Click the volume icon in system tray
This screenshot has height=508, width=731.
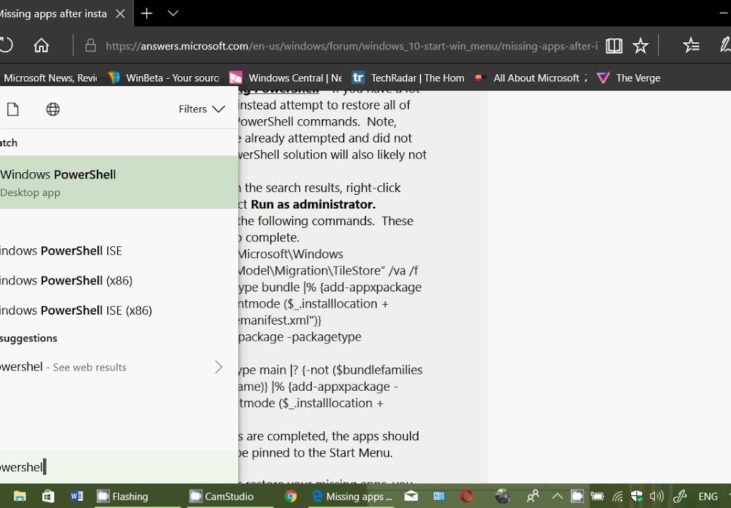pyautogui.click(x=657, y=496)
